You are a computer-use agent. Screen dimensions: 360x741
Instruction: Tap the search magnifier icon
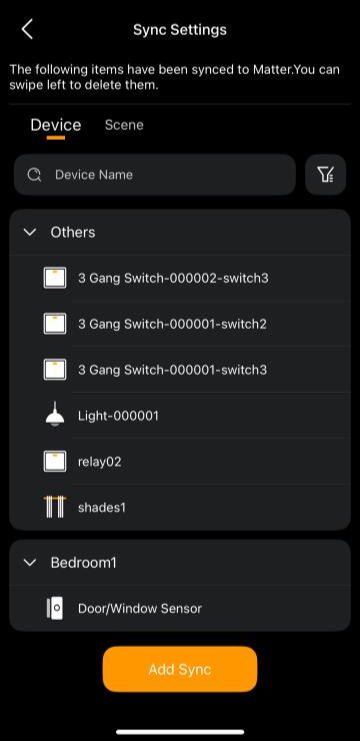click(x=34, y=175)
